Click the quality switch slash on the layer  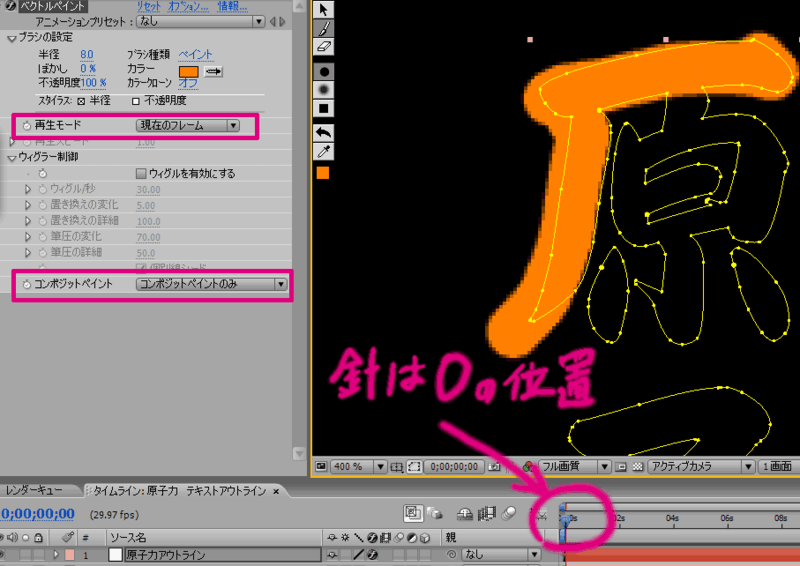click(x=359, y=554)
